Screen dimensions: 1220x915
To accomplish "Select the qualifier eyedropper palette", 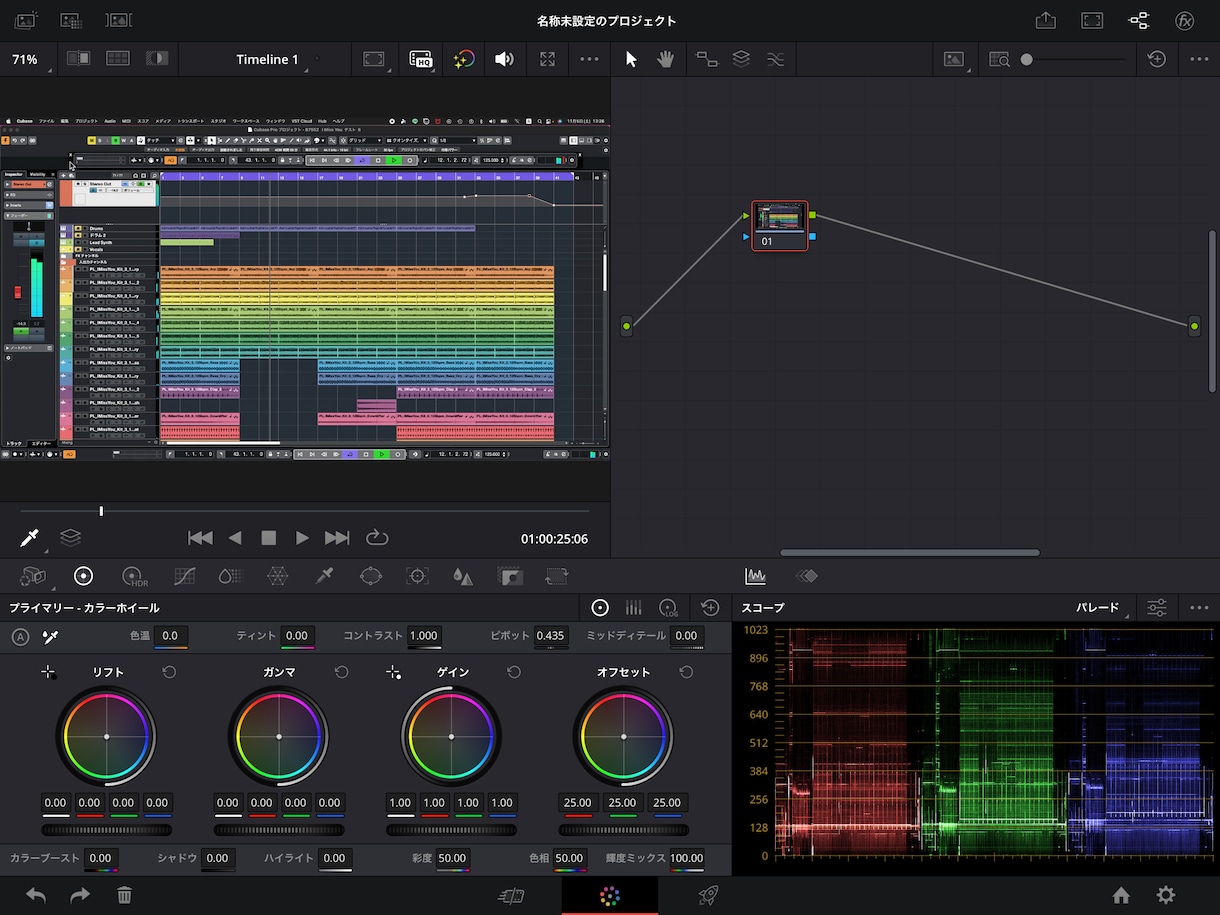I will click(323, 576).
